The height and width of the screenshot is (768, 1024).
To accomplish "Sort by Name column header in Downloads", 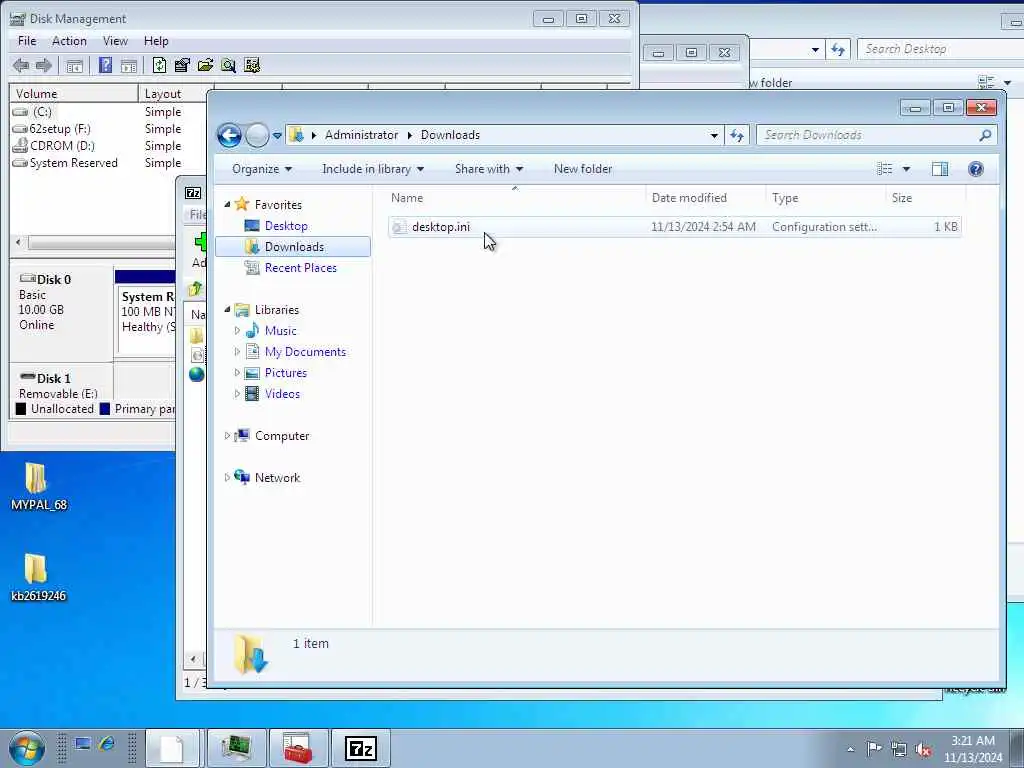I will 407,198.
